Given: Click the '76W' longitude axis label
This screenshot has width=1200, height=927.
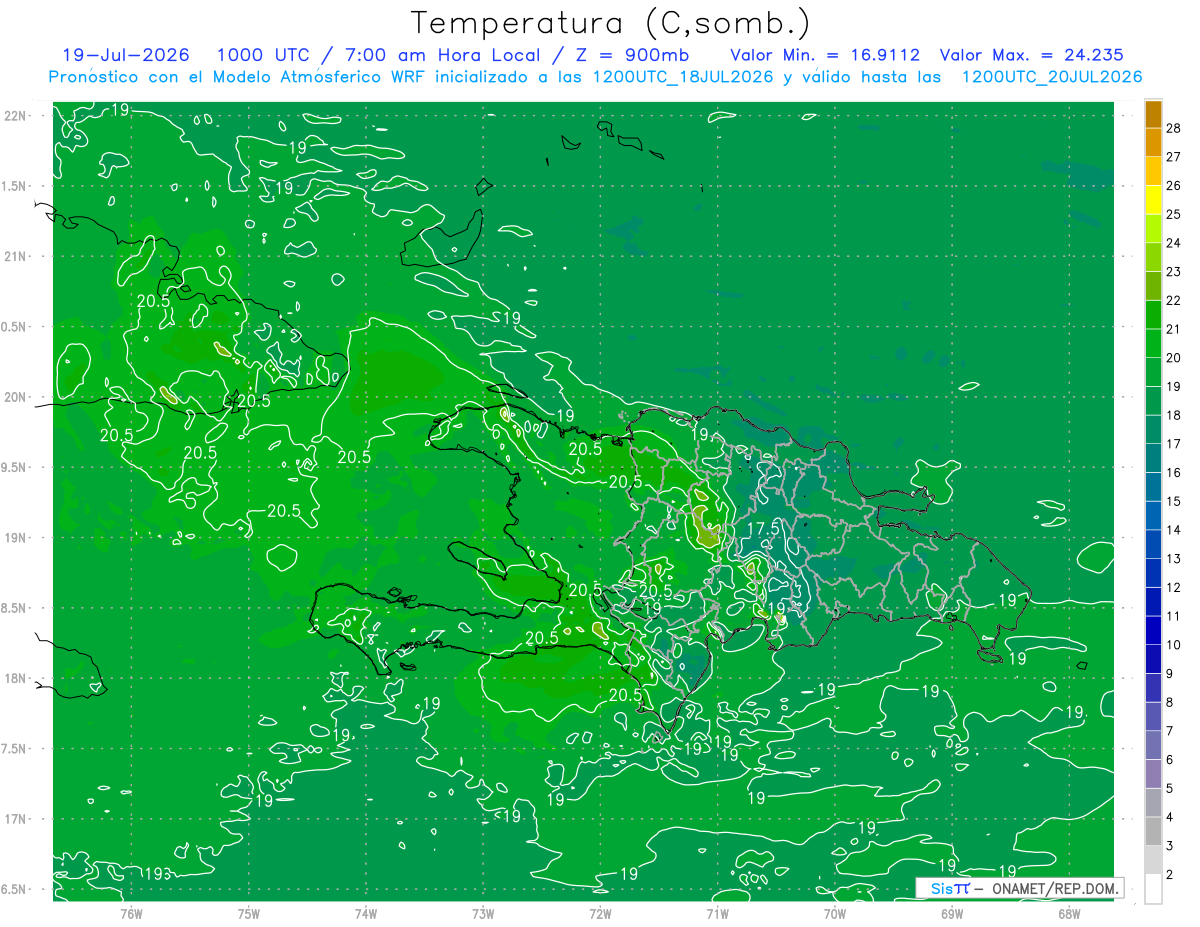Looking at the screenshot, I should pyautogui.click(x=131, y=913).
